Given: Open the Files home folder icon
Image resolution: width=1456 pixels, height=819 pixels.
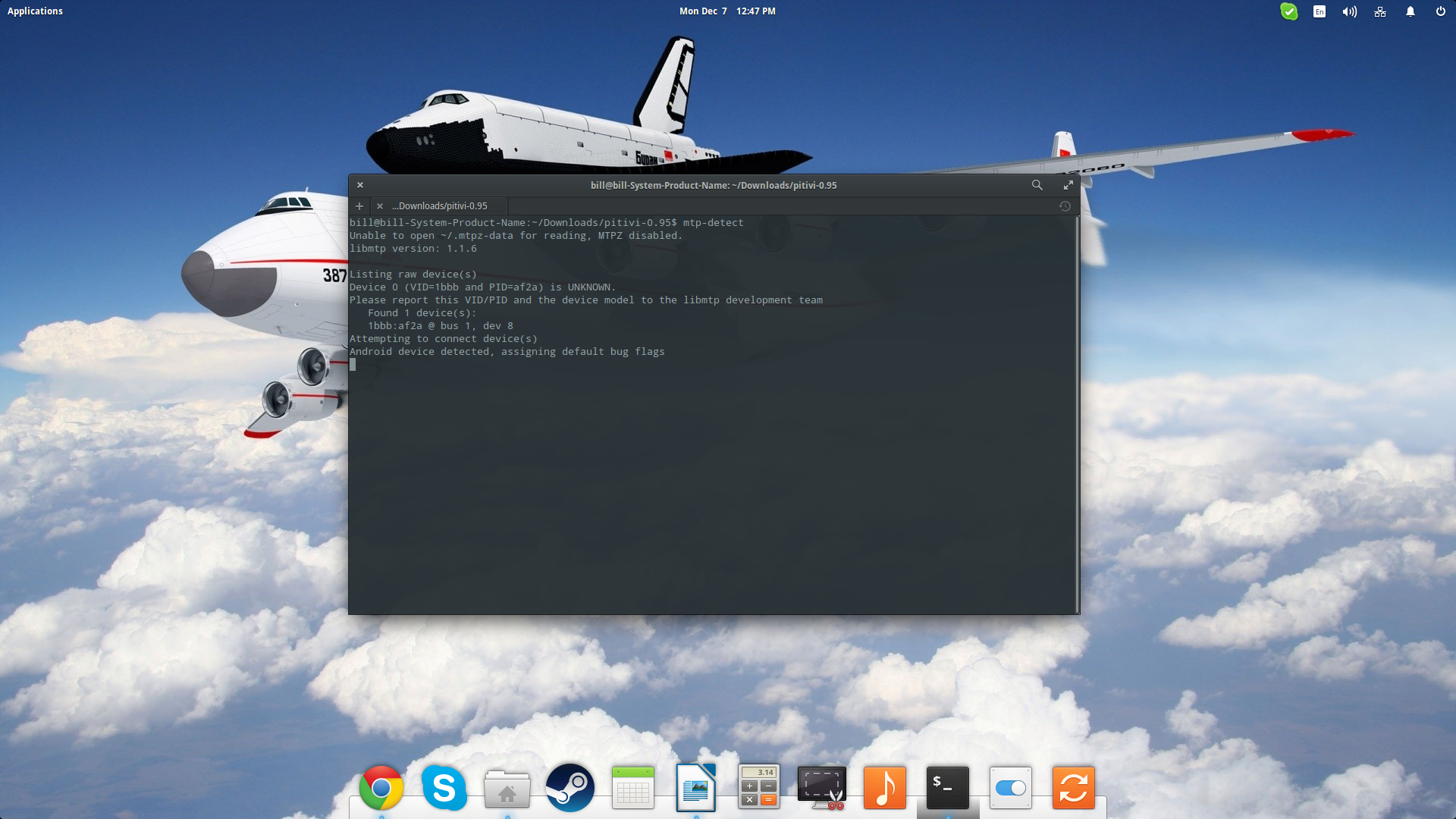Looking at the screenshot, I should pyautogui.click(x=507, y=789).
